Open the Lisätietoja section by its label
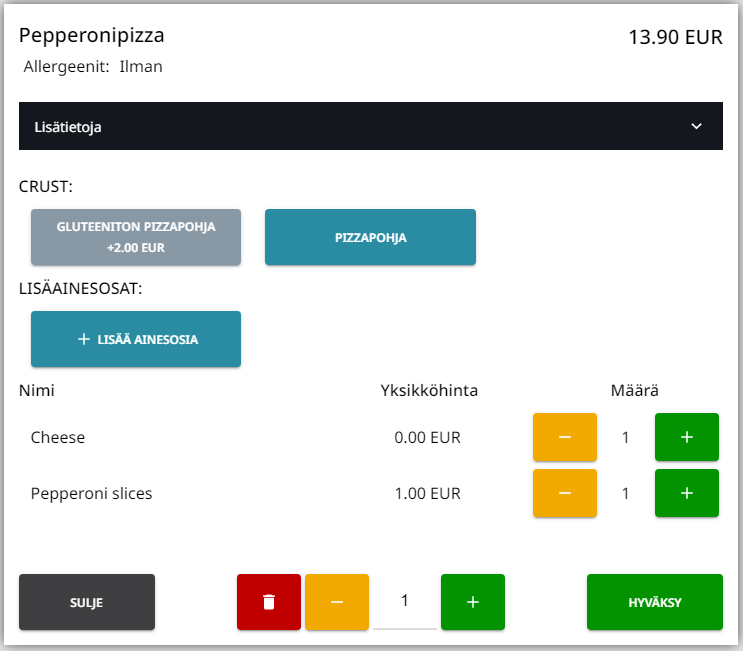 tap(68, 127)
